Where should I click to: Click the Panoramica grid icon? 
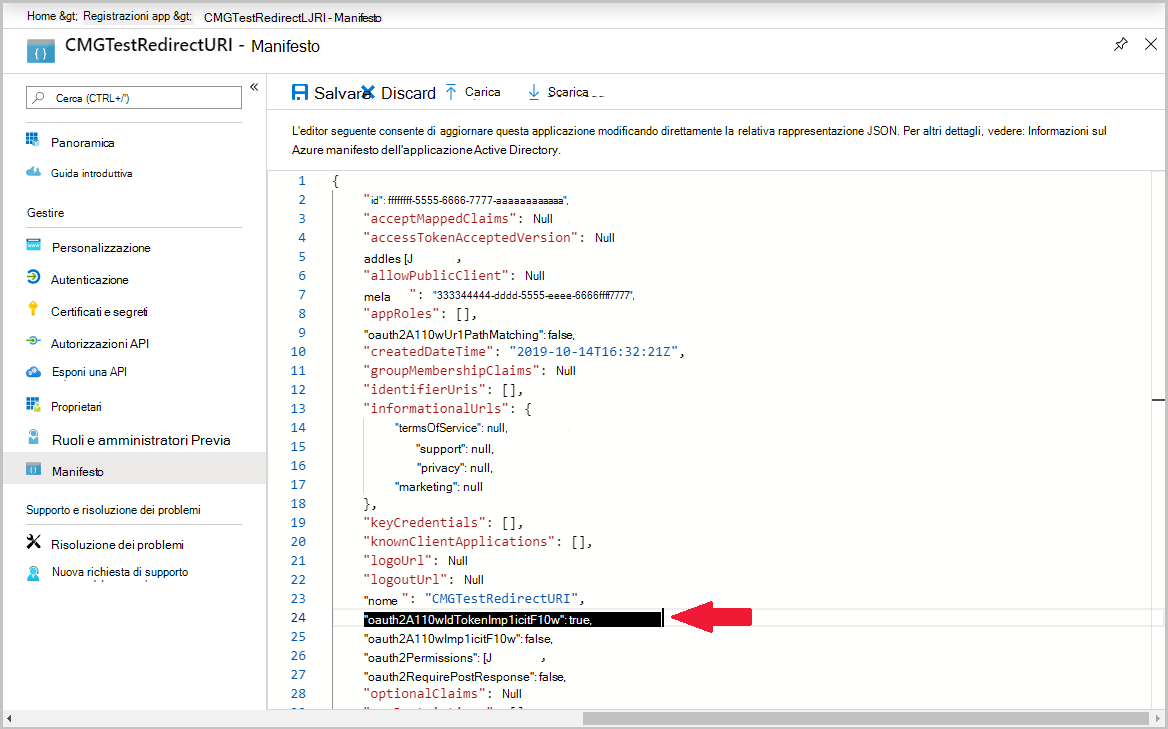tap(33, 139)
